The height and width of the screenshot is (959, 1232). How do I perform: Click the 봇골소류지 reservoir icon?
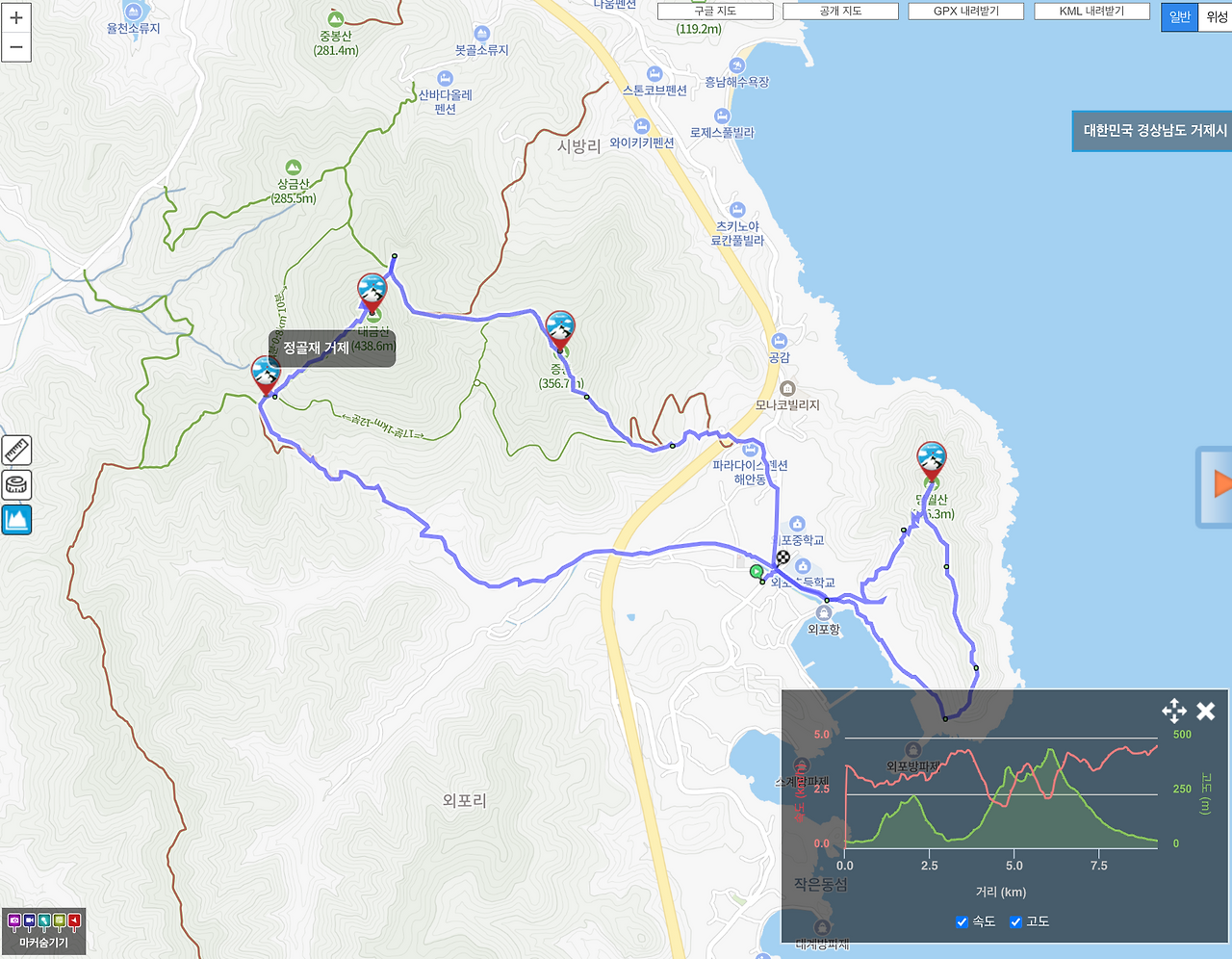(x=482, y=34)
